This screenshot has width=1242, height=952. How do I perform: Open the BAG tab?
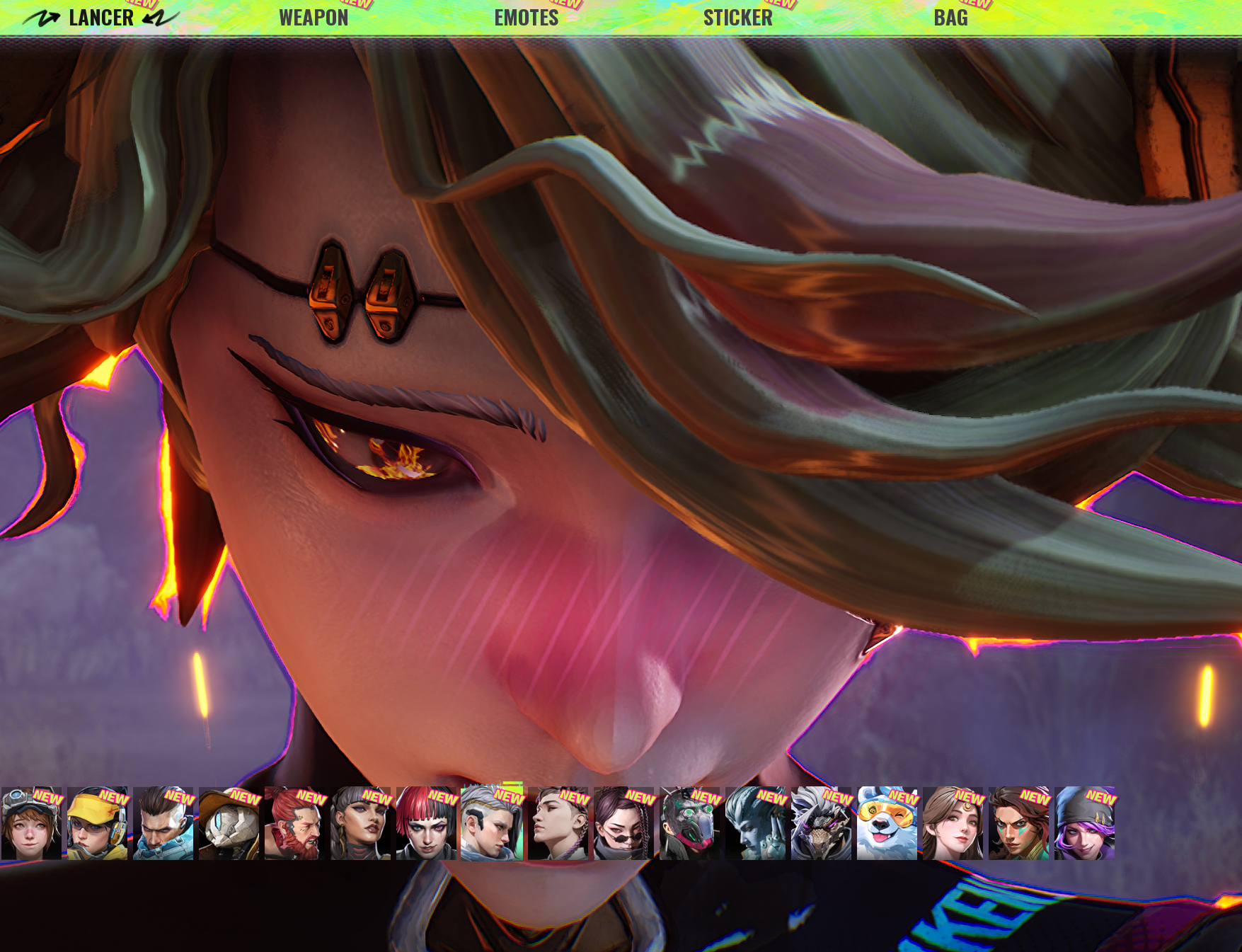[x=950, y=18]
